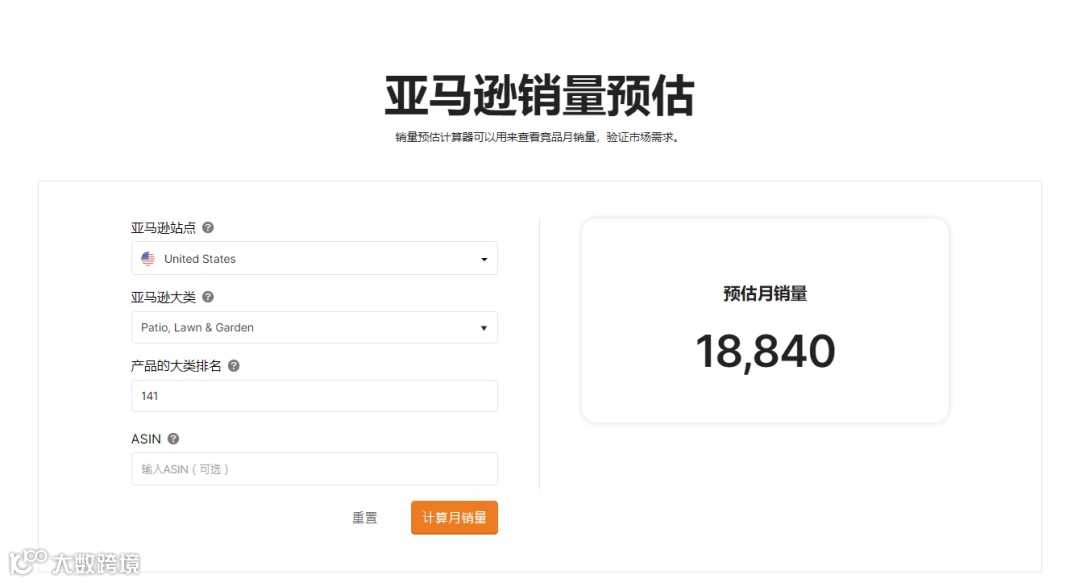Click the estimated sales value 18,840

tap(765, 351)
